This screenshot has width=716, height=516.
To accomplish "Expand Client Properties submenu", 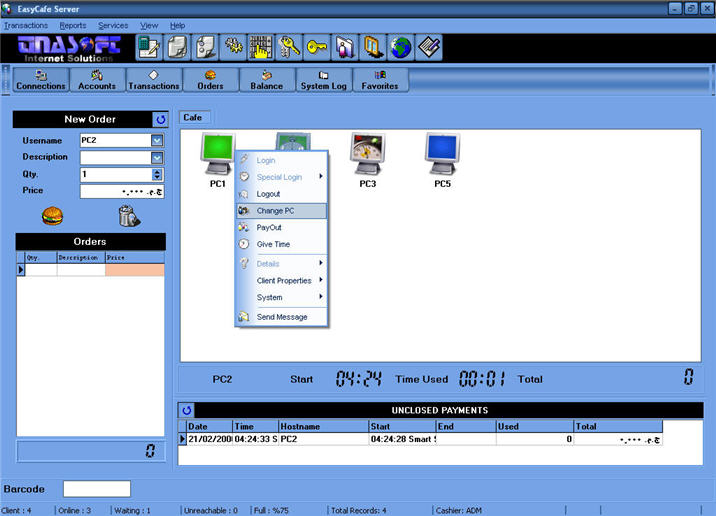I will pyautogui.click(x=281, y=280).
